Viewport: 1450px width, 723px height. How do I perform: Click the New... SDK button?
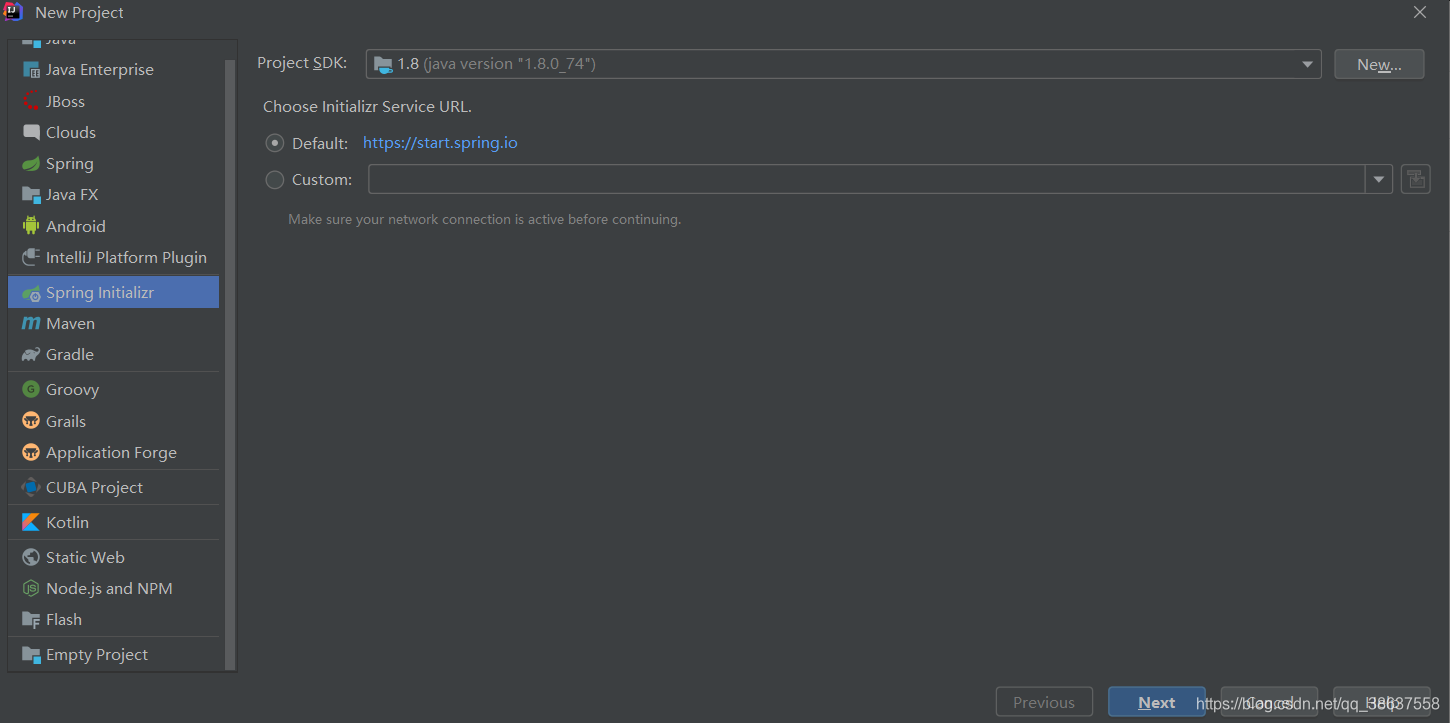click(x=1379, y=64)
